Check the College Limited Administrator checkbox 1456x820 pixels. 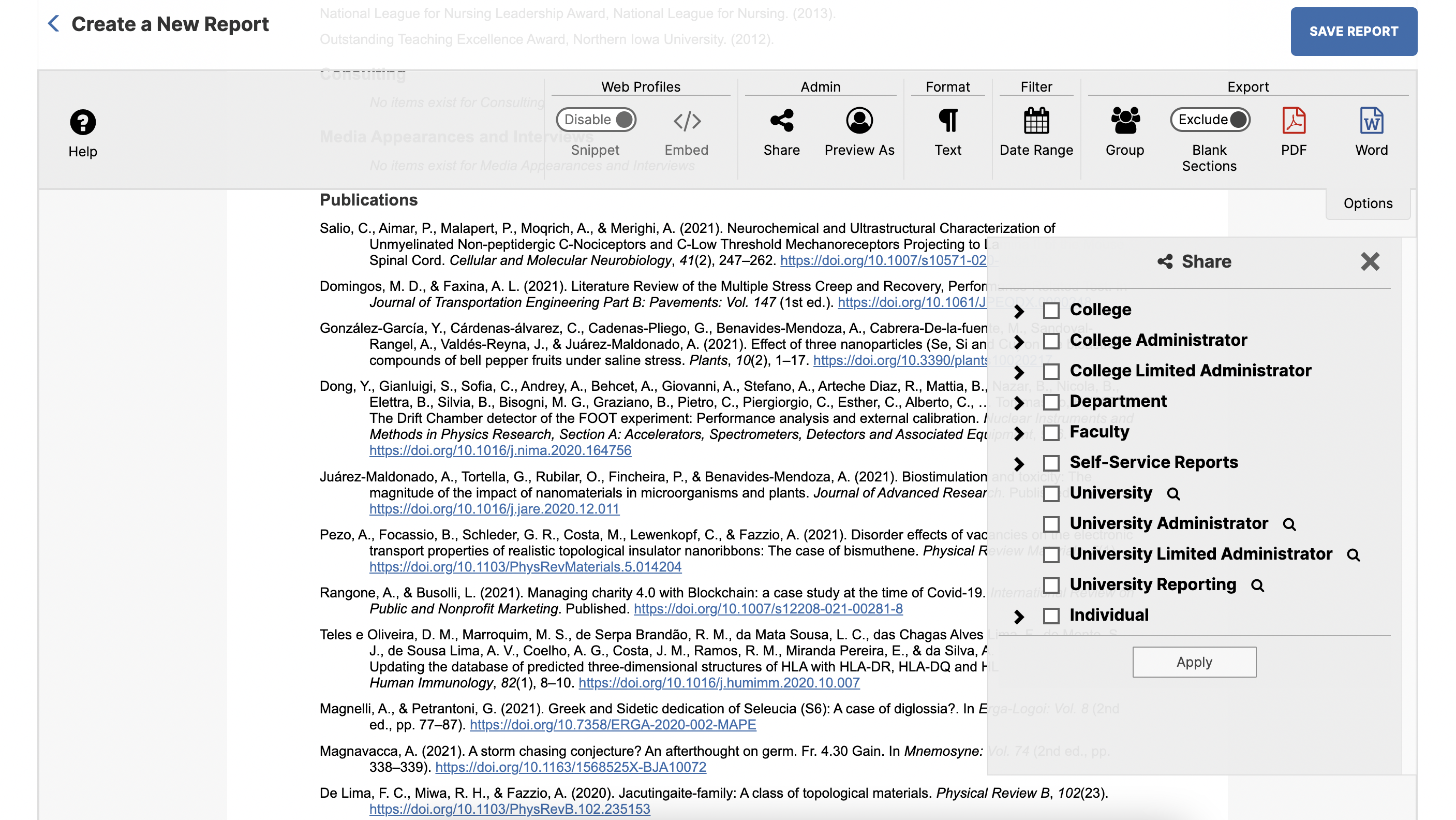(1051, 372)
